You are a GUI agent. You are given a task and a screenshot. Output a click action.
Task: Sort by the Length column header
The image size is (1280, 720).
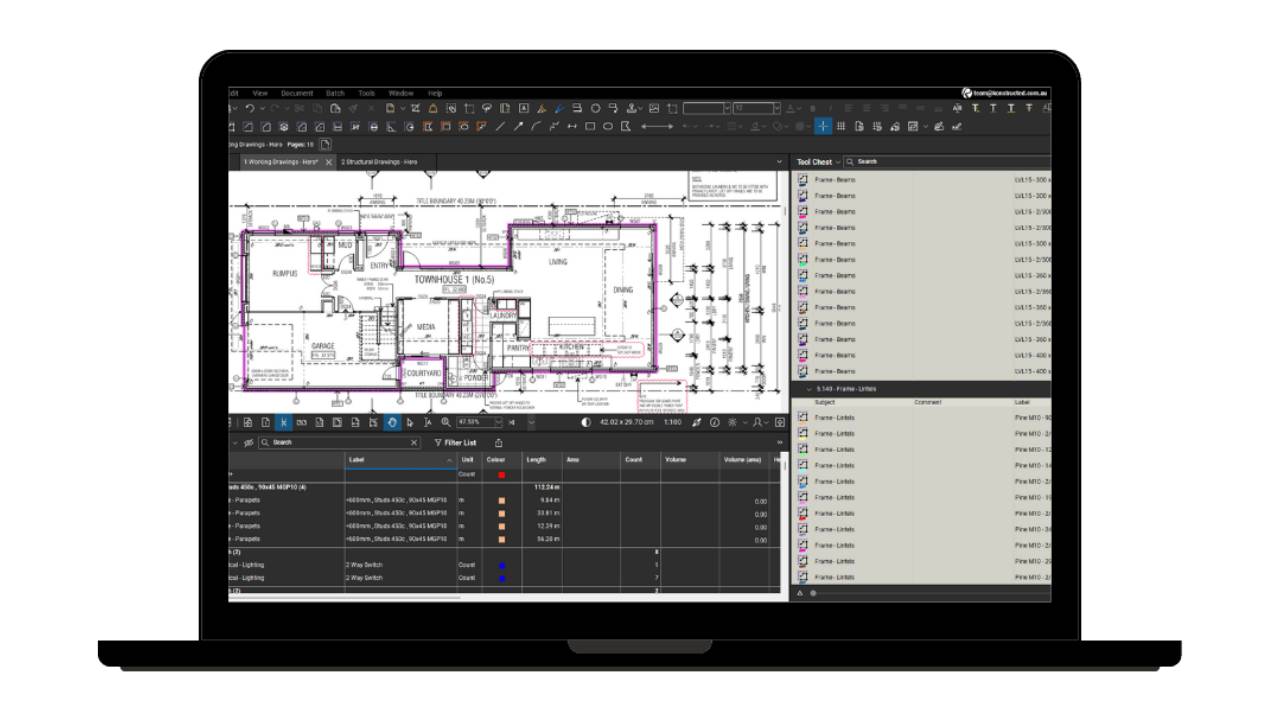point(543,460)
